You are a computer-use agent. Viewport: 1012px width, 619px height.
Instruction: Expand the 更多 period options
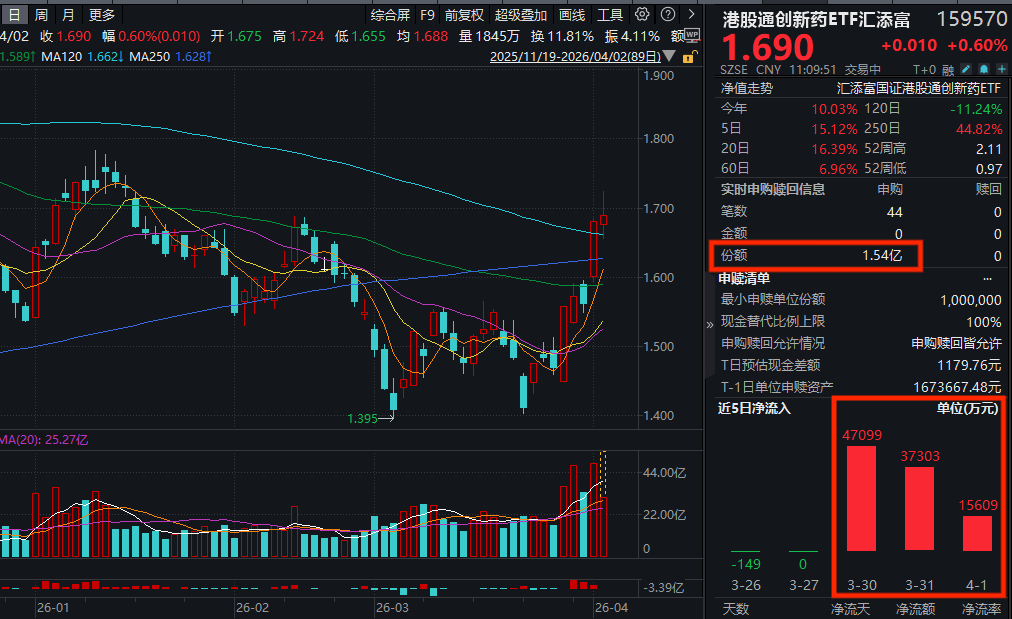point(102,14)
